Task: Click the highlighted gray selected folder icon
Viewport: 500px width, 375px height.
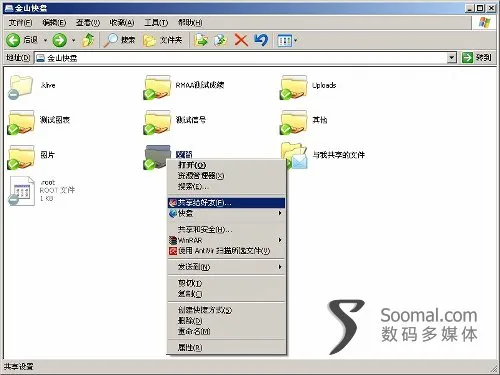Action: point(156,156)
